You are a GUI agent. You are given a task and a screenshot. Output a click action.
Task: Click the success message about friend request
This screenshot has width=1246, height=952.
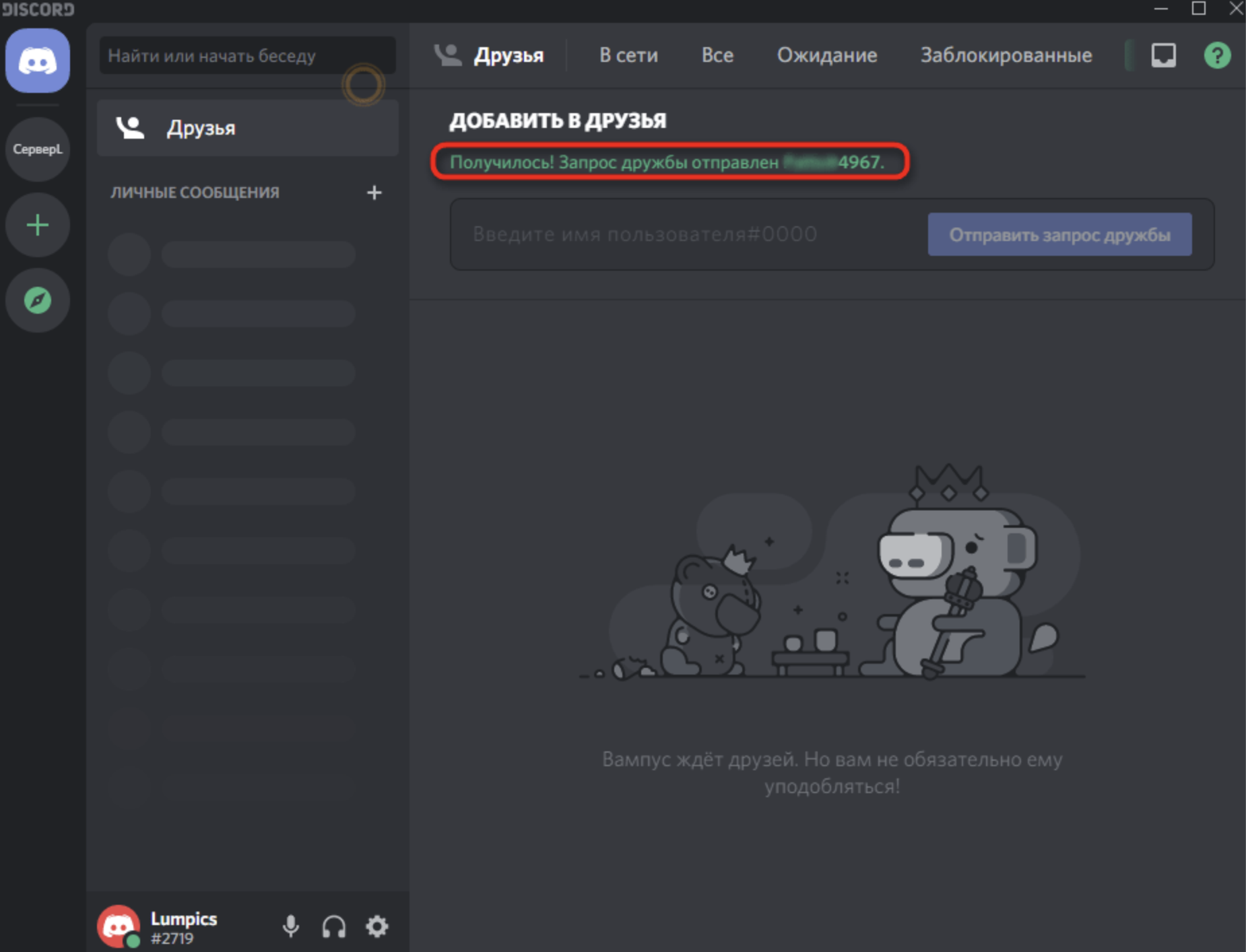click(x=667, y=162)
